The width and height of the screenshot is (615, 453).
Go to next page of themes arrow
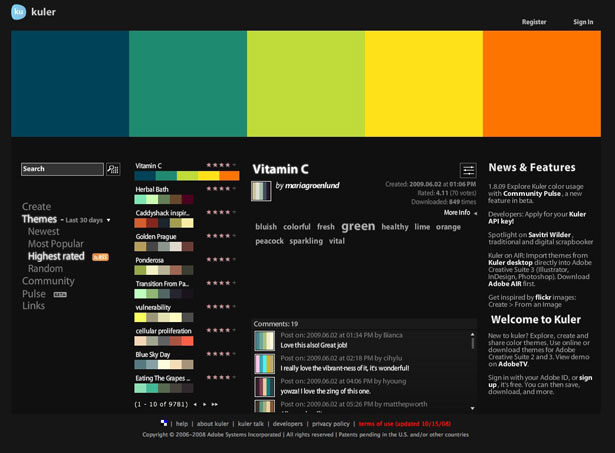[205, 404]
